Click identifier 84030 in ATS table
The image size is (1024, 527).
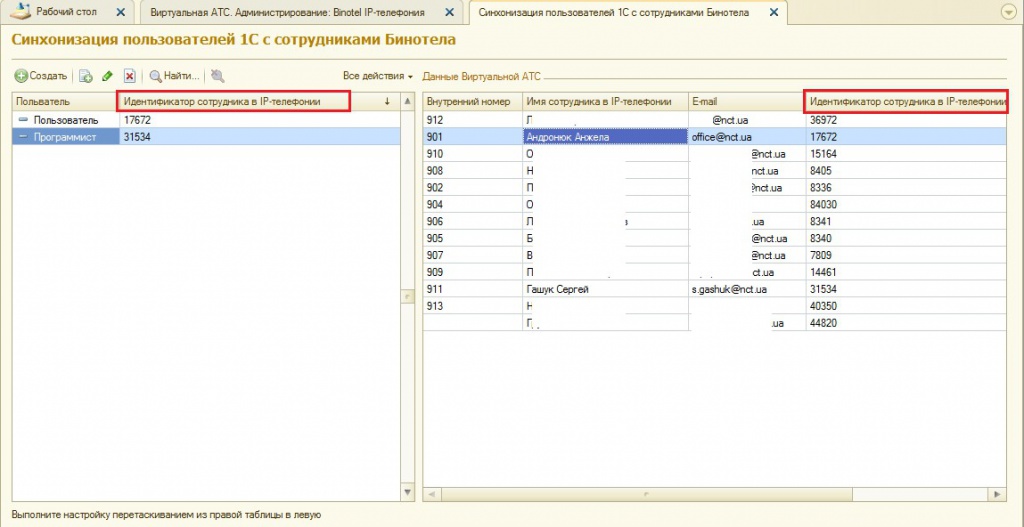[906, 204]
